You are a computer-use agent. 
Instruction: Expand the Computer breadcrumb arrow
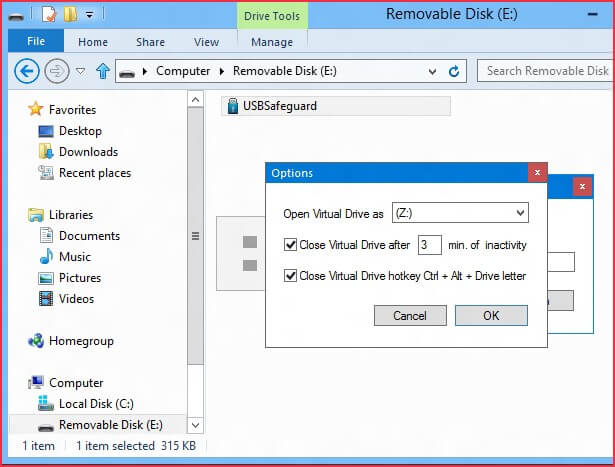click(145, 71)
